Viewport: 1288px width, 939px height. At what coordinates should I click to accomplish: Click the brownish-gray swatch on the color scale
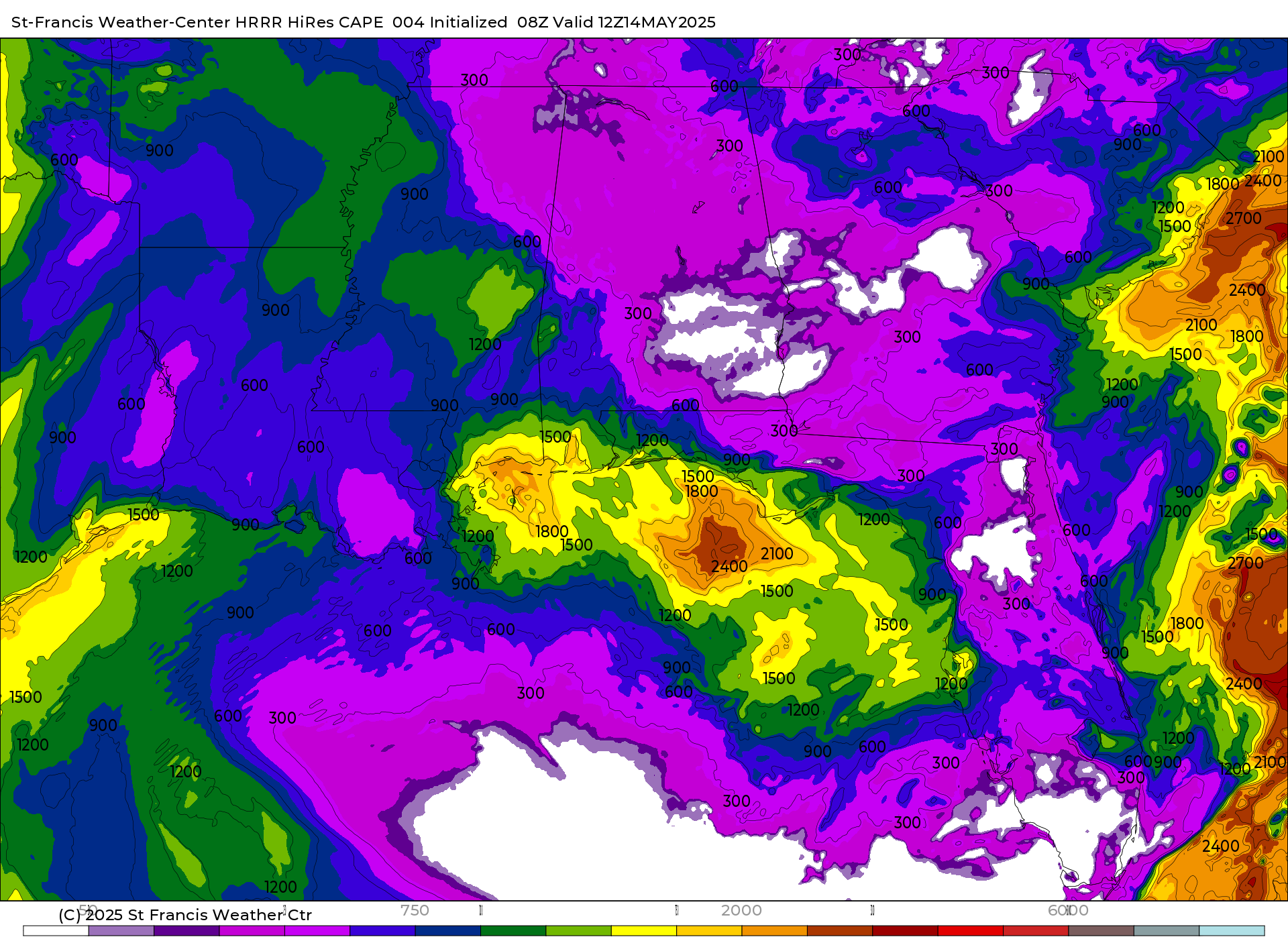click(x=1101, y=931)
